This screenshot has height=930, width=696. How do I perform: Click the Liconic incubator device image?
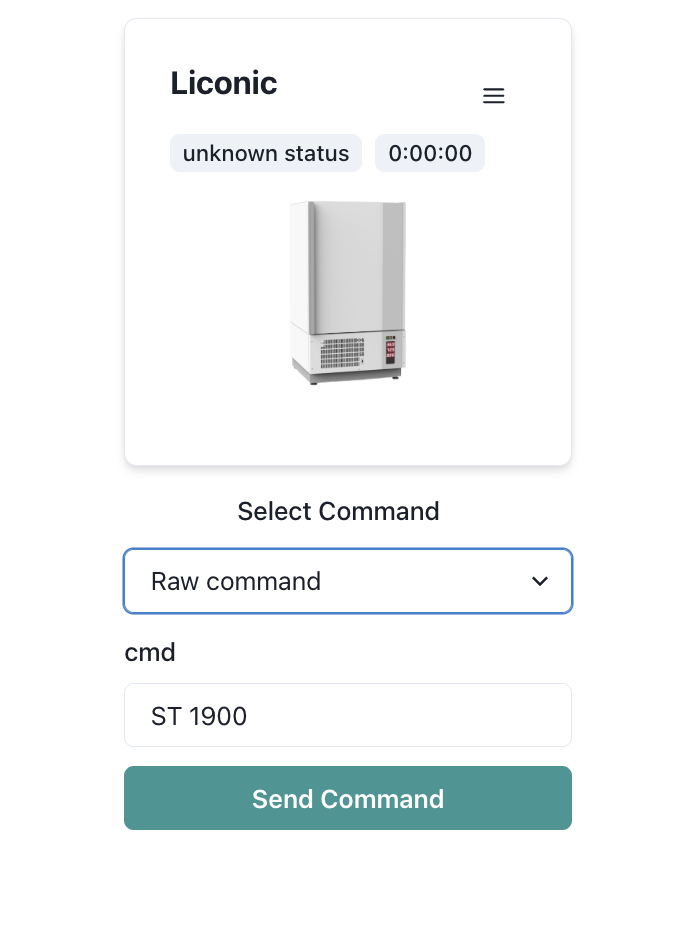click(x=347, y=292)
